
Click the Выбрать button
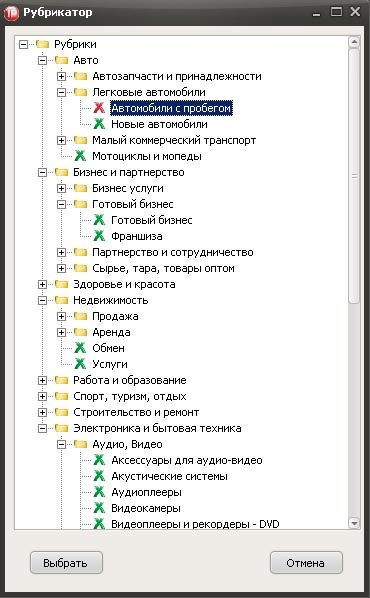coord(66,563)
